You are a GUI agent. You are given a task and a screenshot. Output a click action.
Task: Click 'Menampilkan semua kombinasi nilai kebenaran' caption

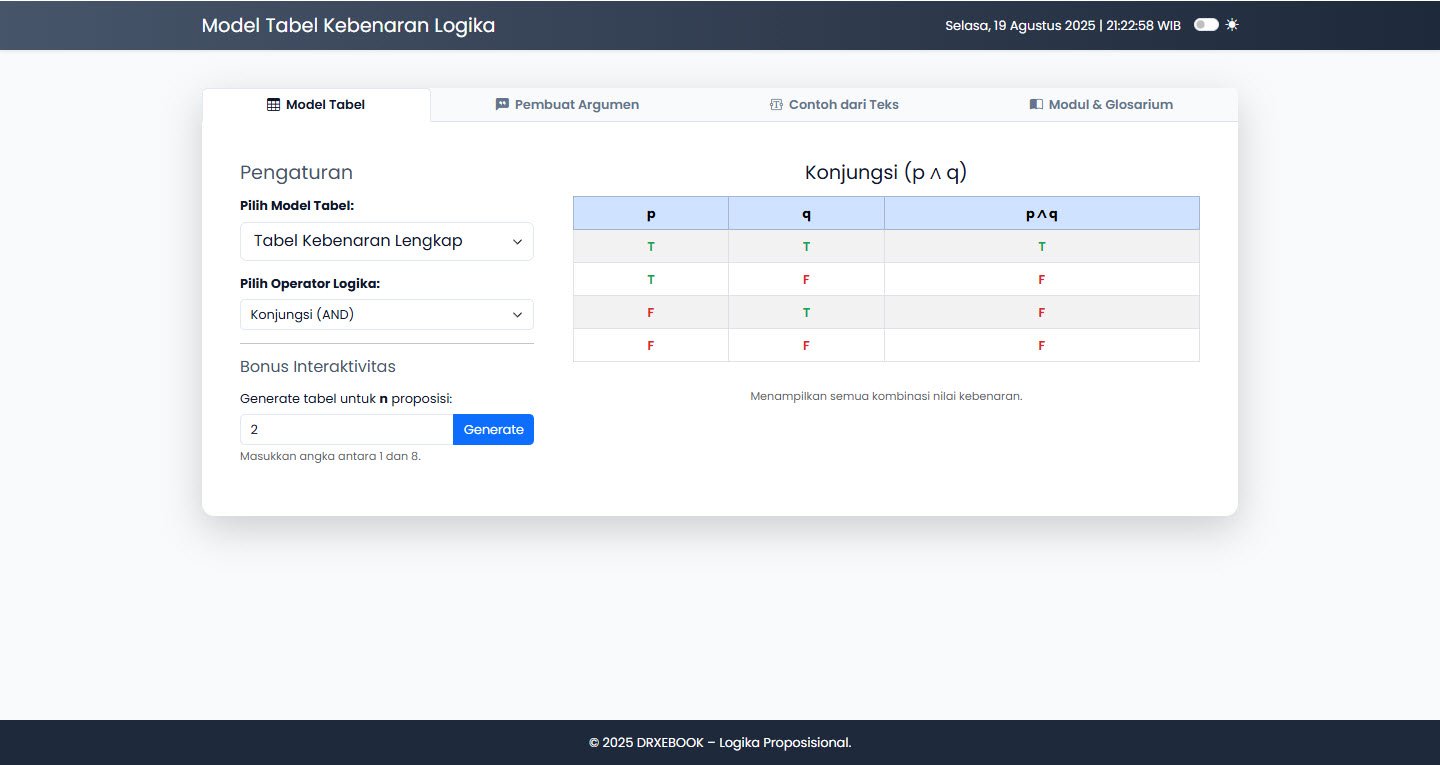tap(886, 396)
